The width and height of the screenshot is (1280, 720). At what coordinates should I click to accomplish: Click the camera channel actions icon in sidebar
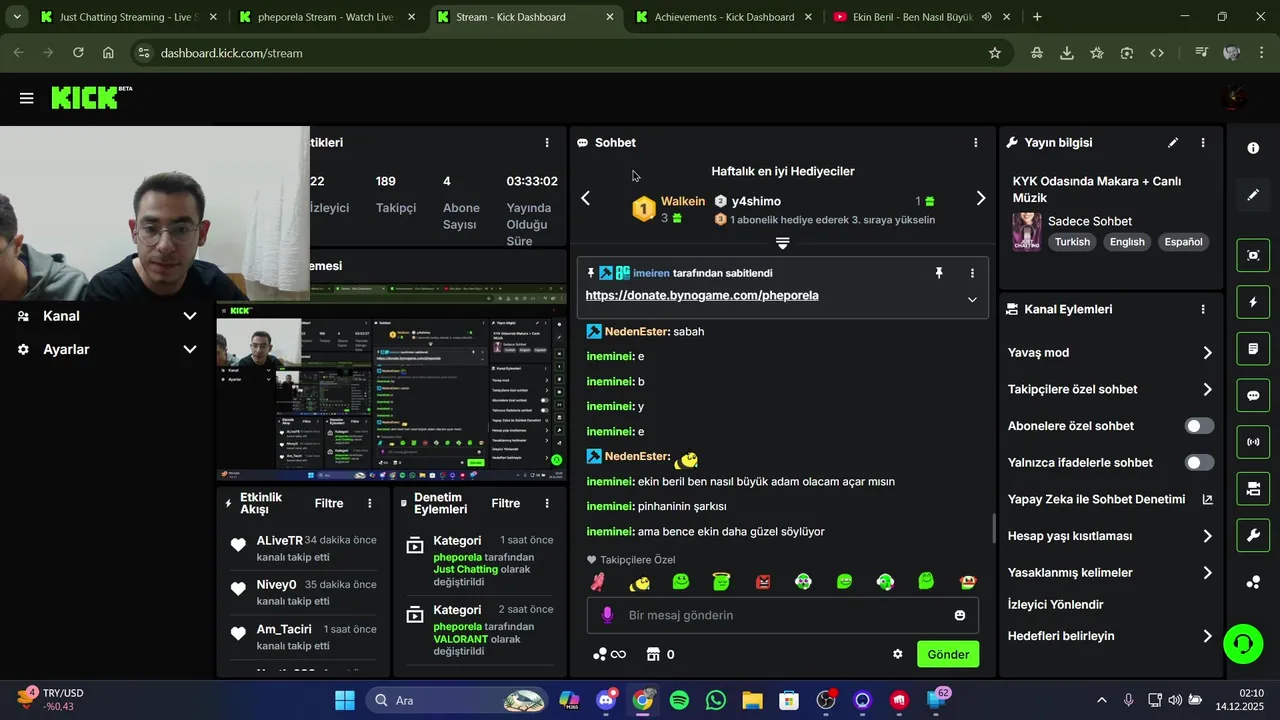click(1253, 489)
